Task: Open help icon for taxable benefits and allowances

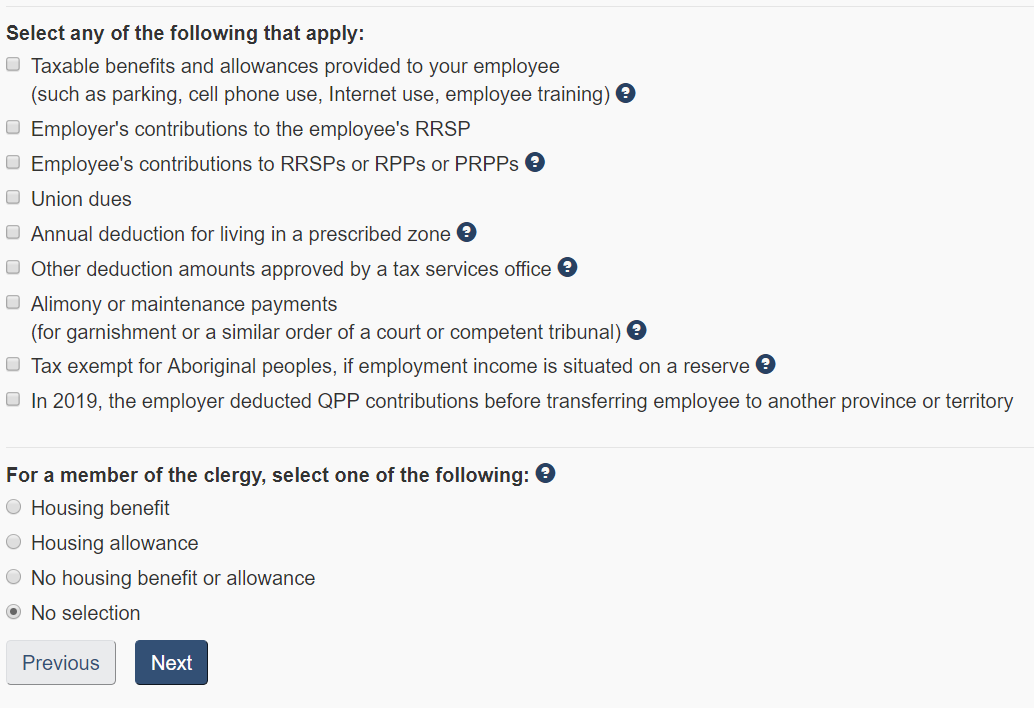Action: [x=625, y=93]
